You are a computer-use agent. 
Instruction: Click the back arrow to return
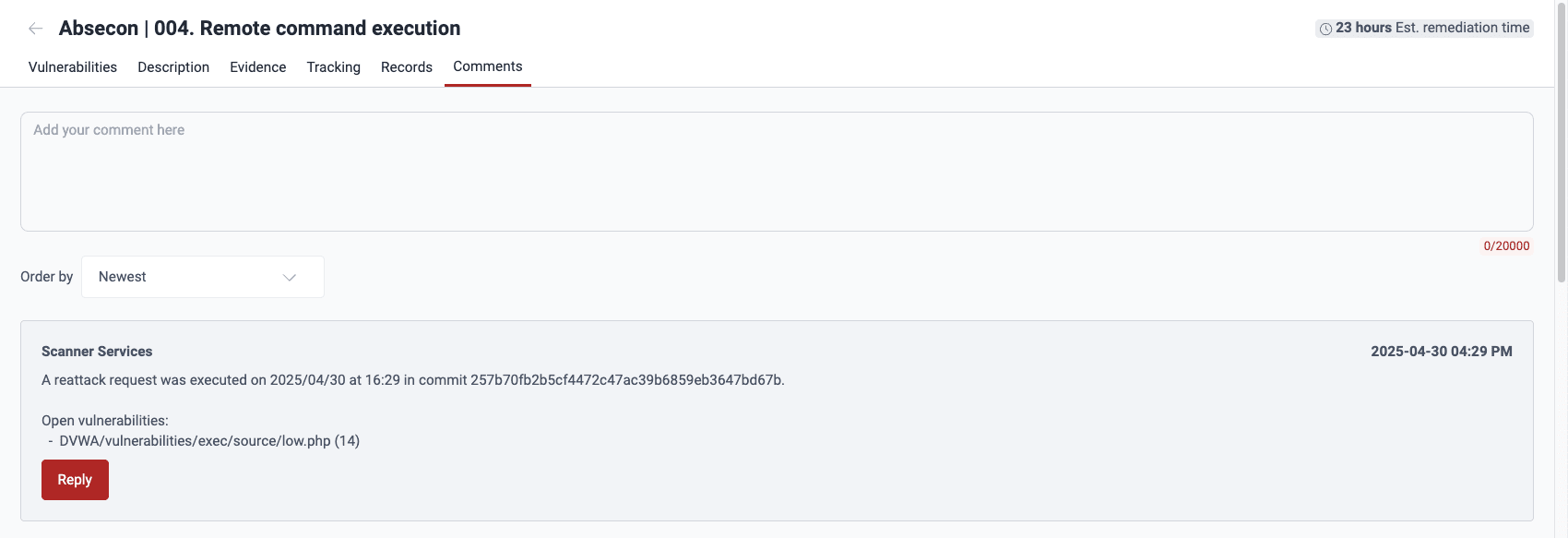36,28
